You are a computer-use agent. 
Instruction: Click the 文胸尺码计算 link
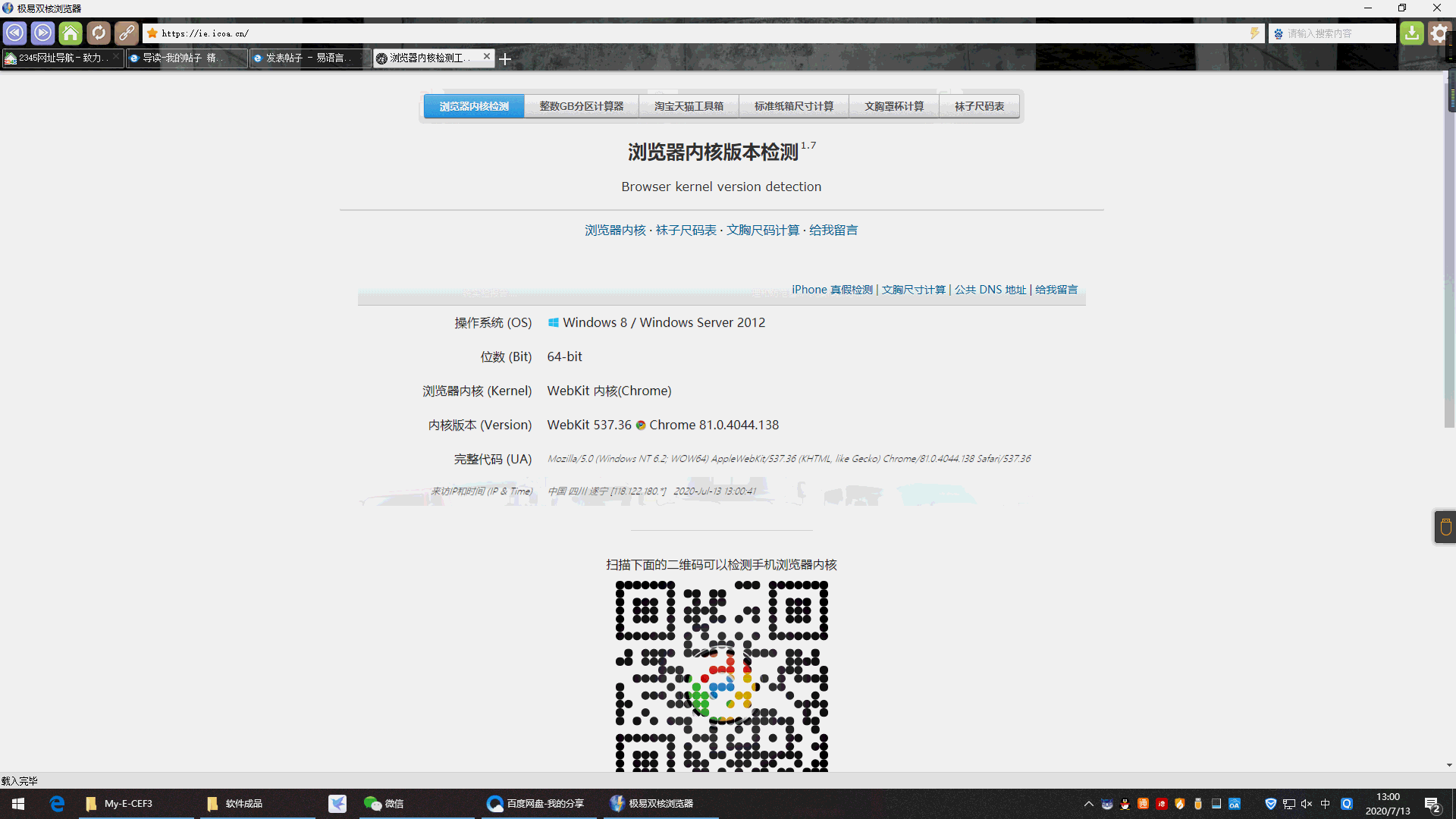[x=763, y=230]
